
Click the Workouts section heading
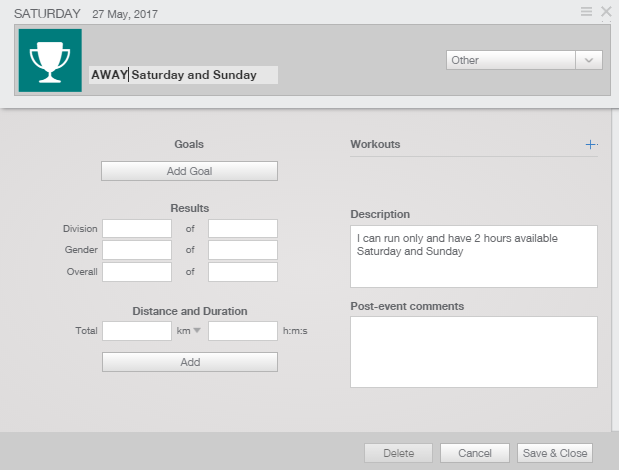click(375, 144)
